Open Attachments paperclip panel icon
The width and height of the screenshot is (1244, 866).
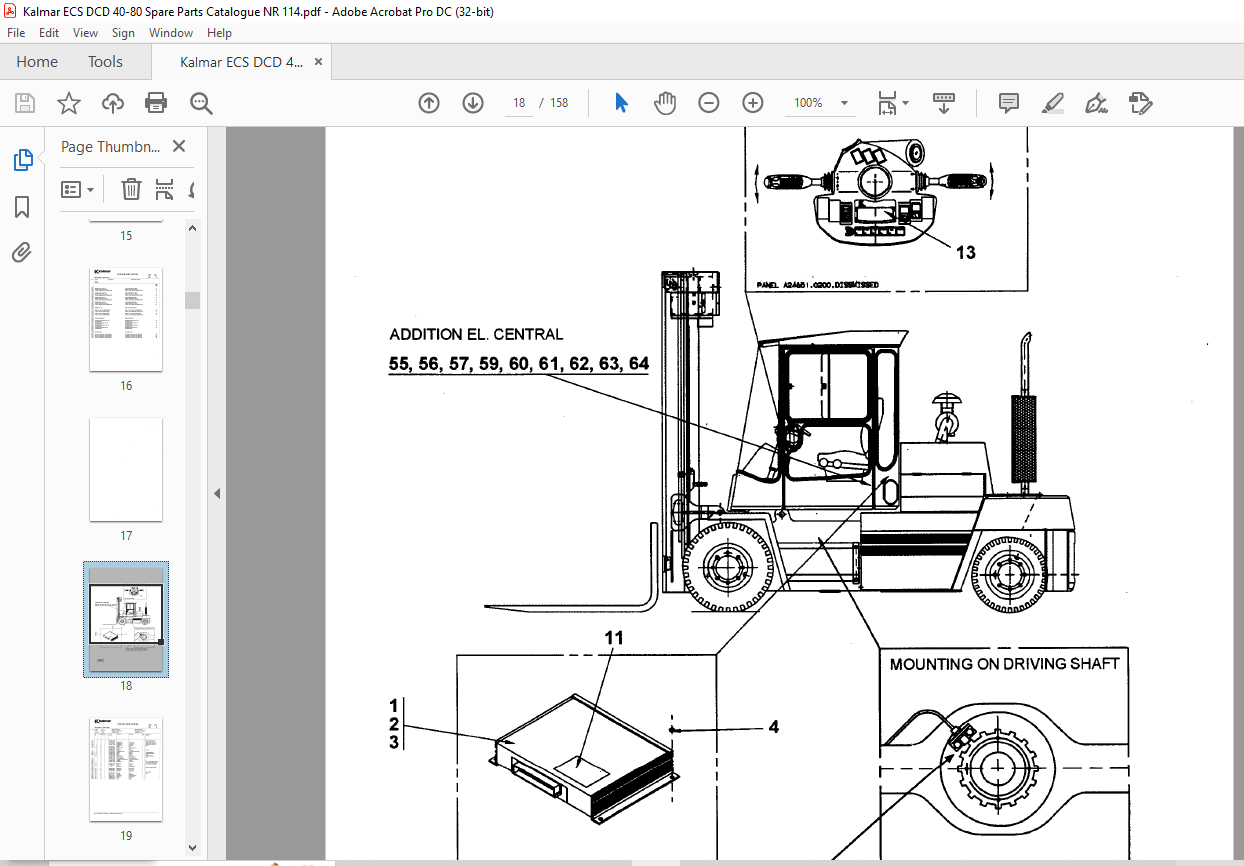tap(22, 252)
